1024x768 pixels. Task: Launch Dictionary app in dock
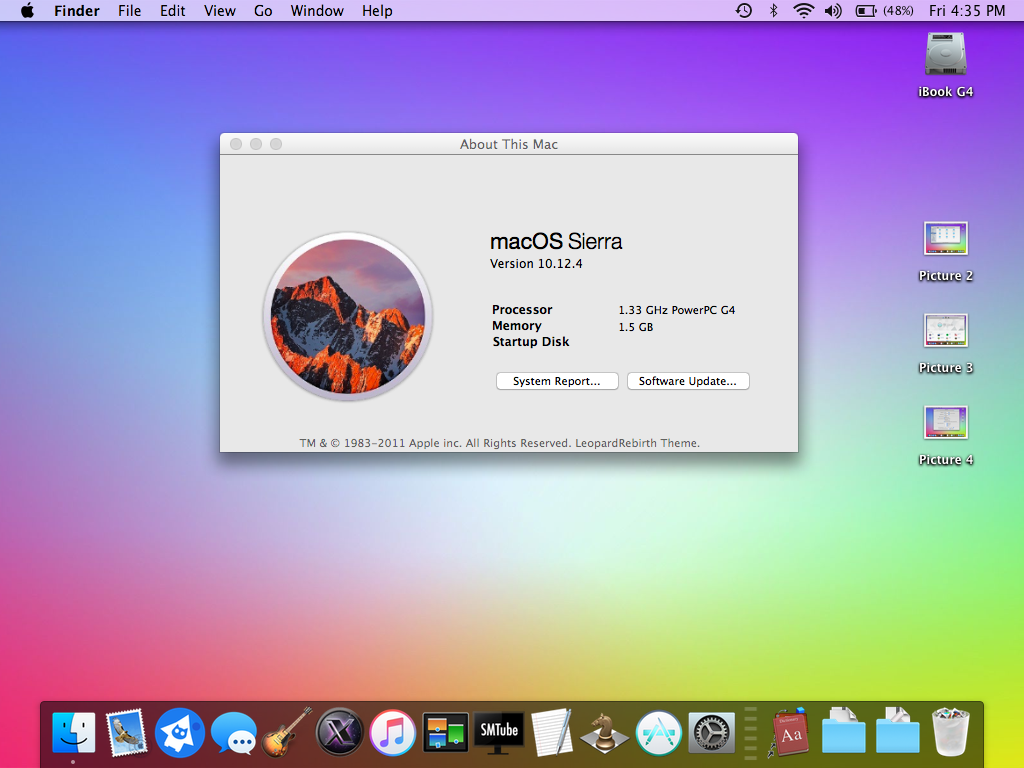790,733
